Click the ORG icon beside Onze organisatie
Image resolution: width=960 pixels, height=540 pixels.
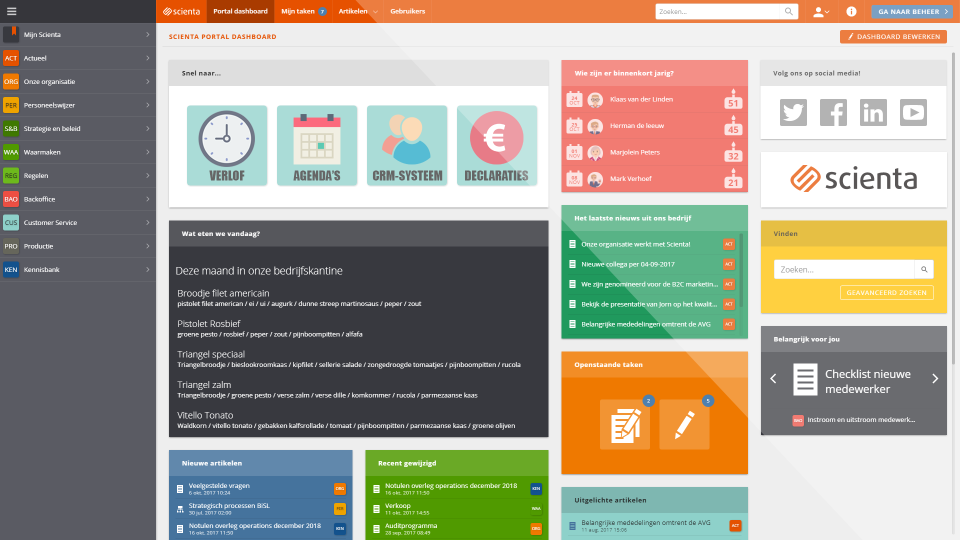point(11,81)
